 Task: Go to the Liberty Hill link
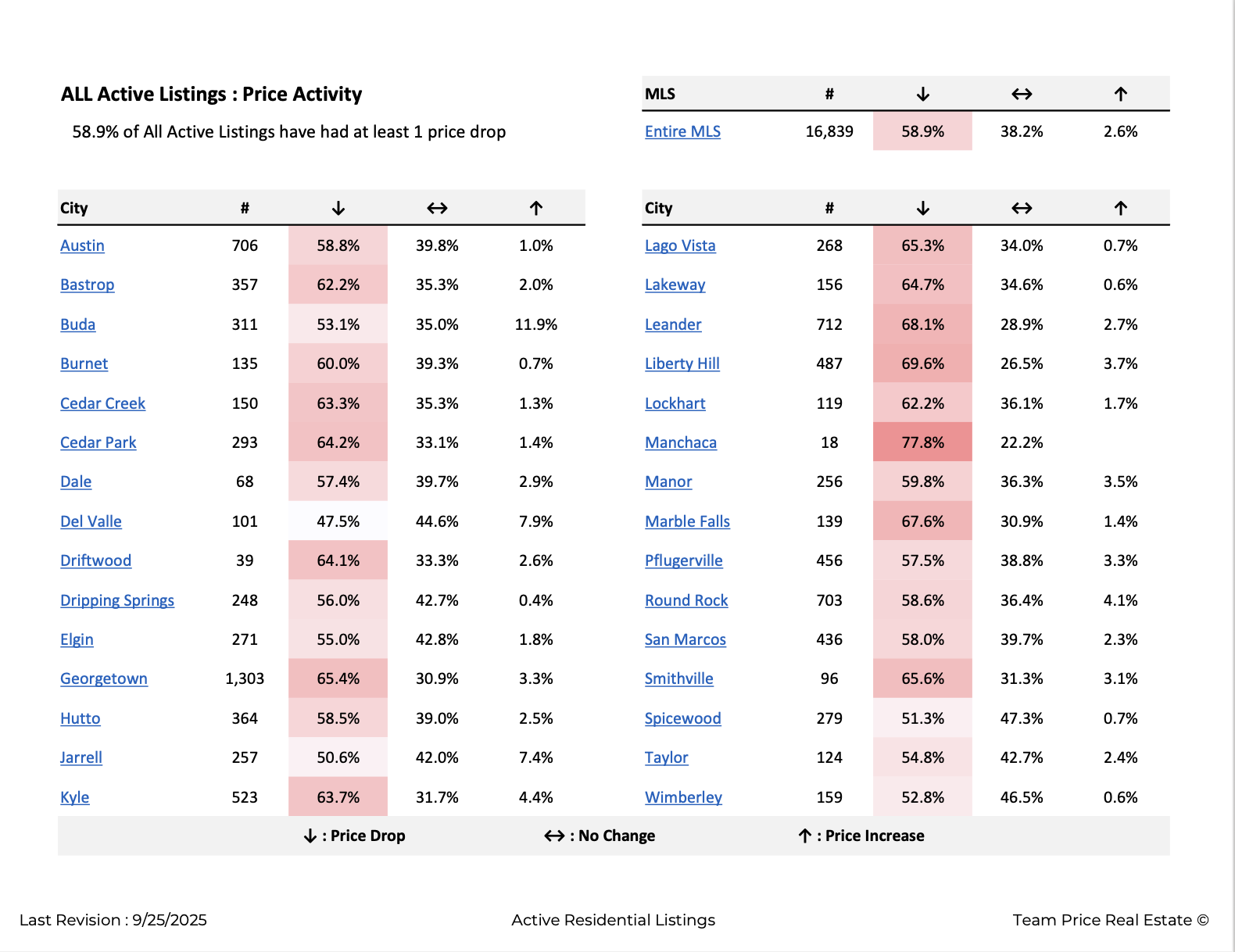682,364
